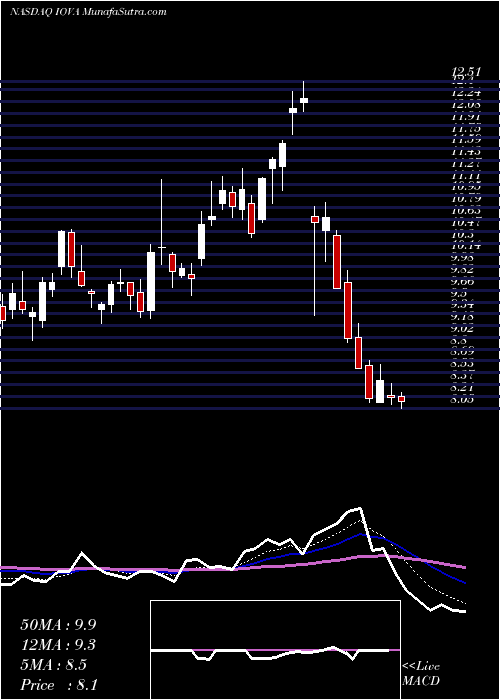Click the 'Price : 8.1' readout
This screenshot has width=500, height=700.
(59, 685)
